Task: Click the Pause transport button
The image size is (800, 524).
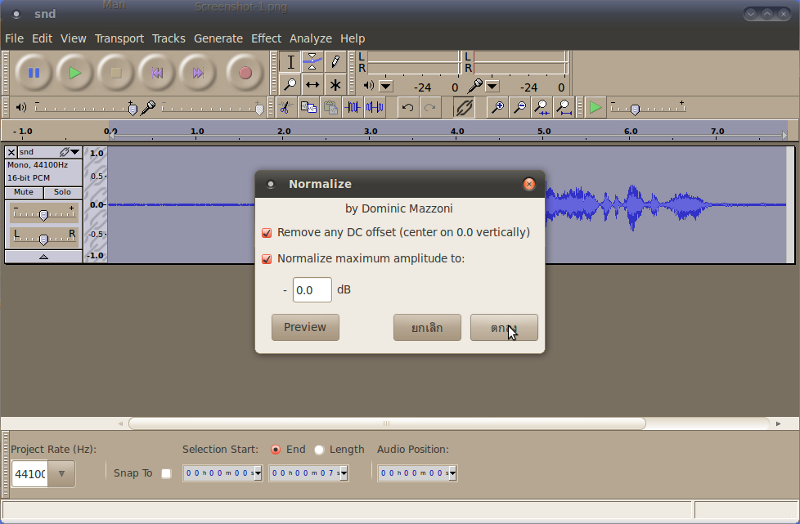Action: coord(34,73)
